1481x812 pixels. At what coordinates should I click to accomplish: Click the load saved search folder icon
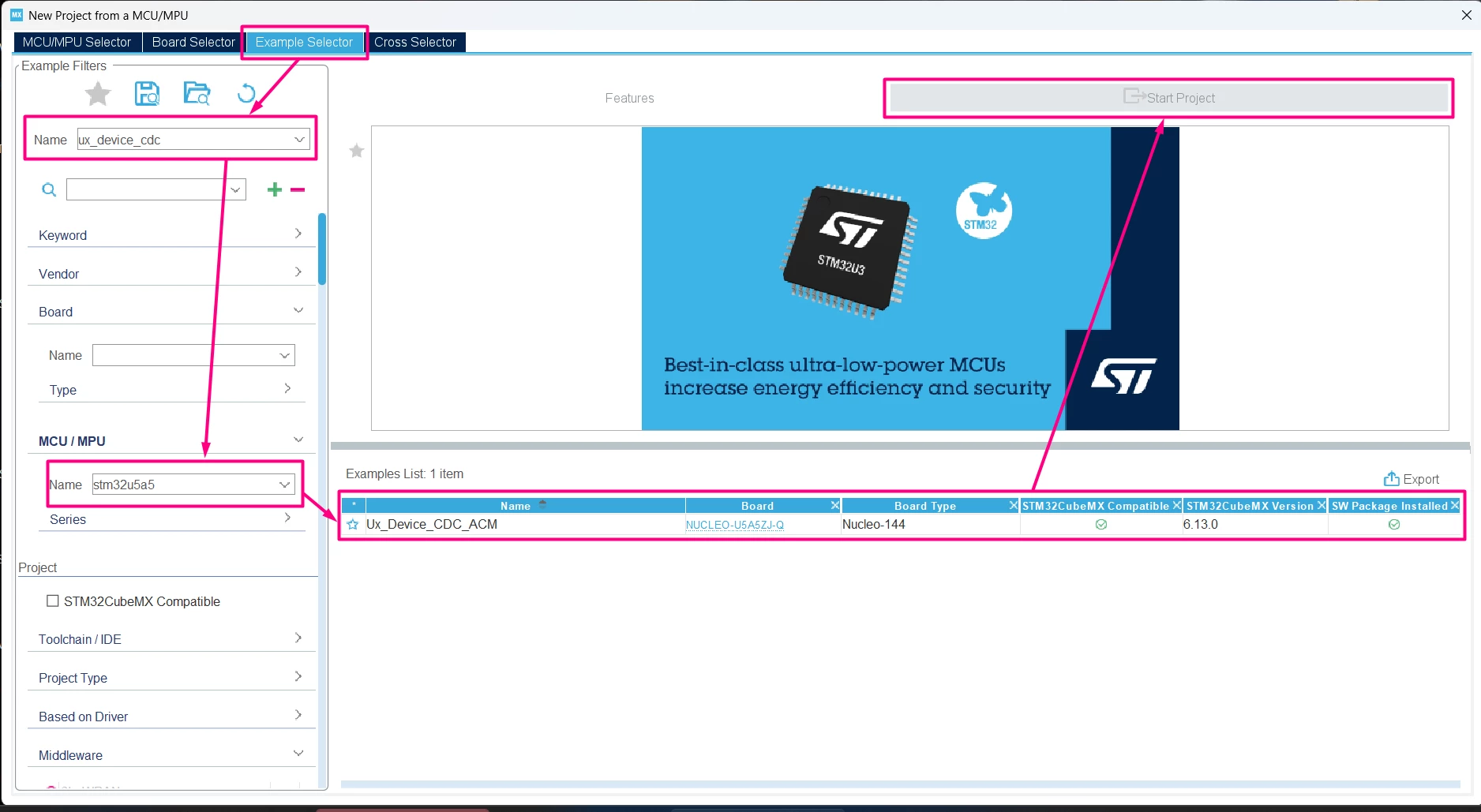197,94
